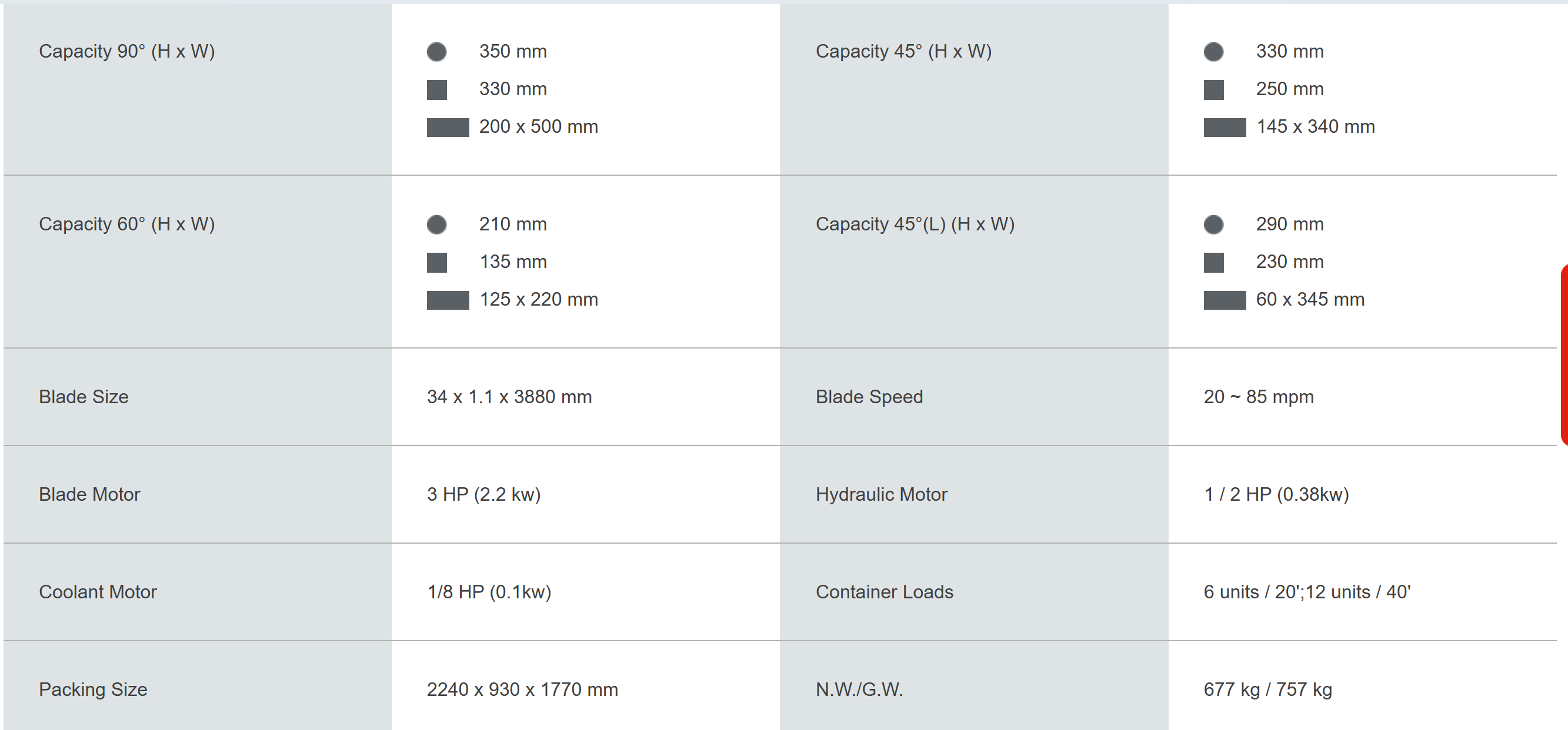
Task: Click the square bar icon beside 330 mm
Action: click(x=436, y=89)
